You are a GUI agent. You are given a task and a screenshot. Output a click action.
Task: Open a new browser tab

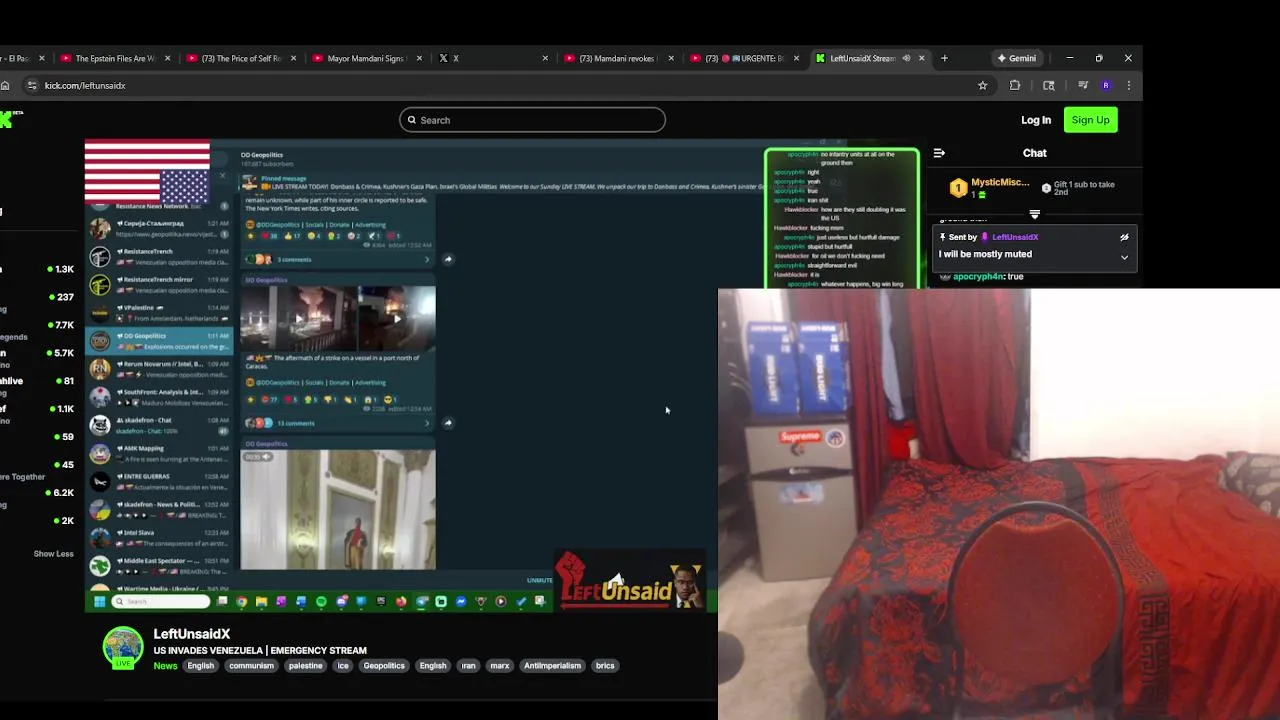tap(944, 58)
